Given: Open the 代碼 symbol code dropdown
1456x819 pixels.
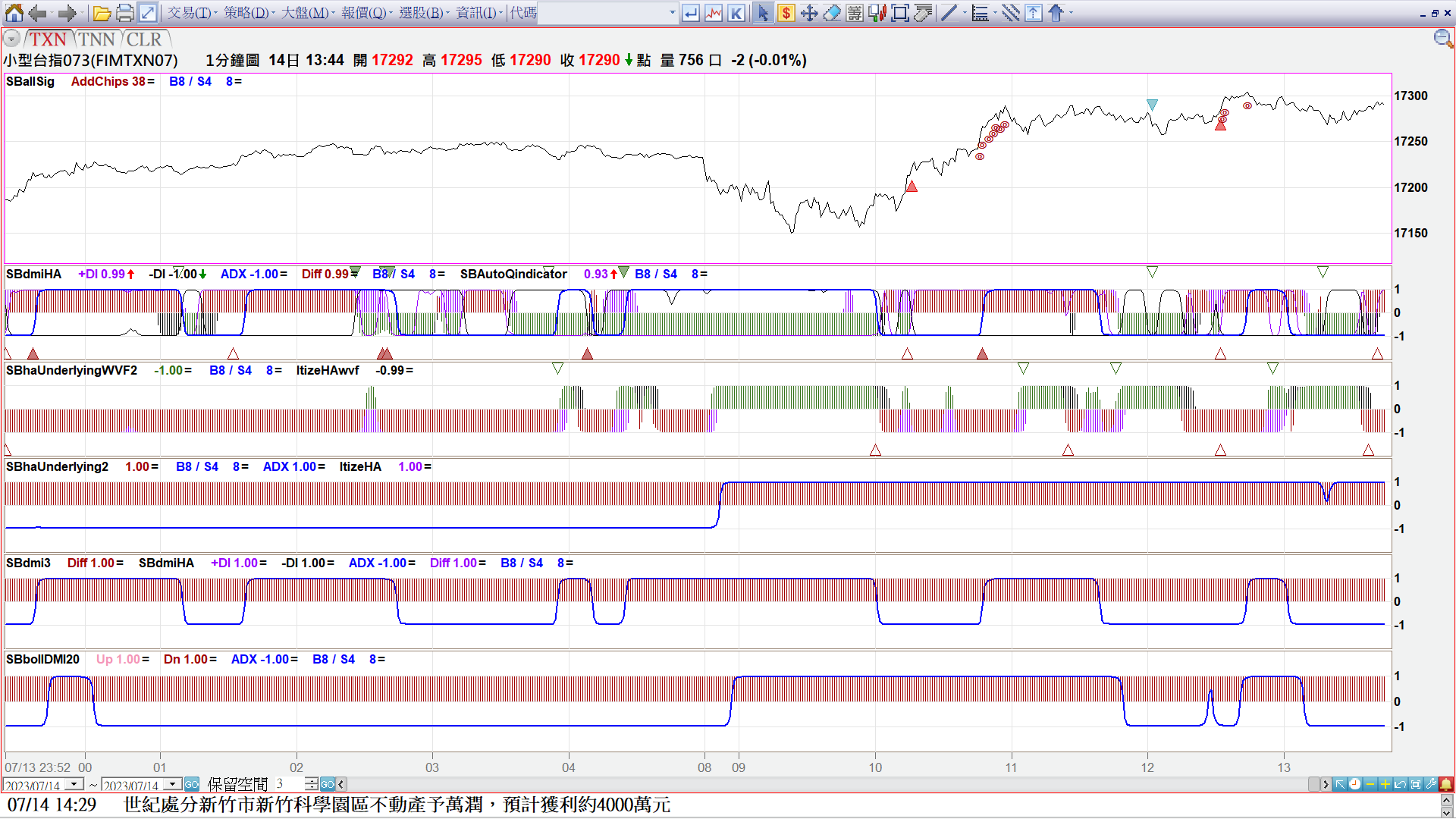Looking at the screenshot, I should coord(672,13).
